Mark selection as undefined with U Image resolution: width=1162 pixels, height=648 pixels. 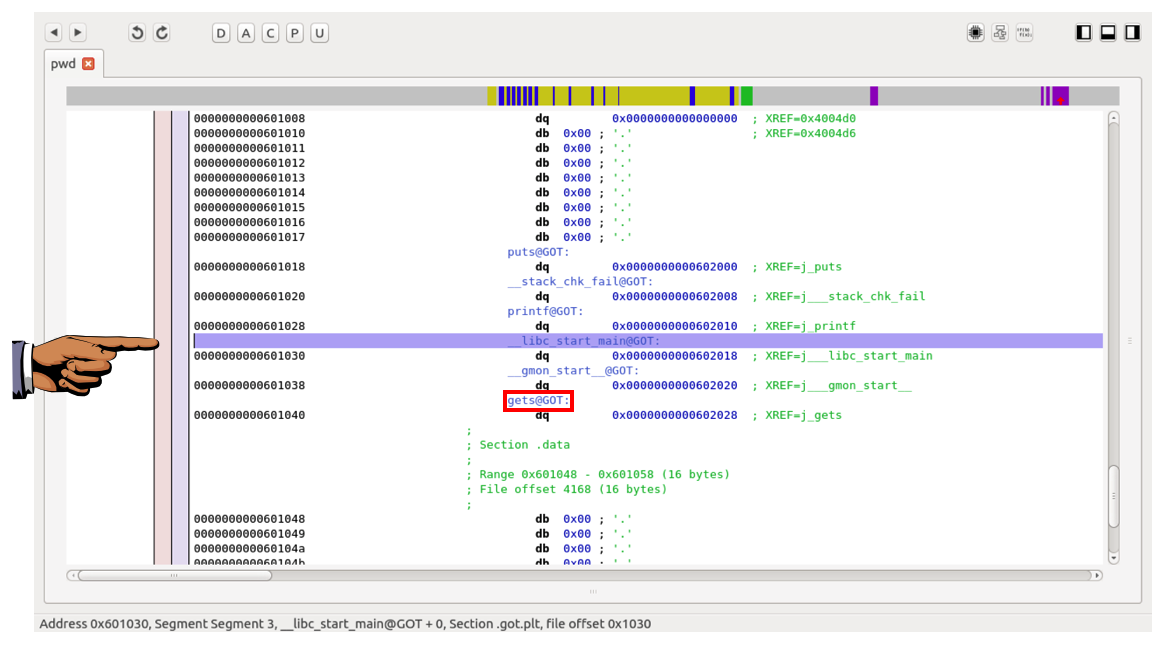(319, 33)
